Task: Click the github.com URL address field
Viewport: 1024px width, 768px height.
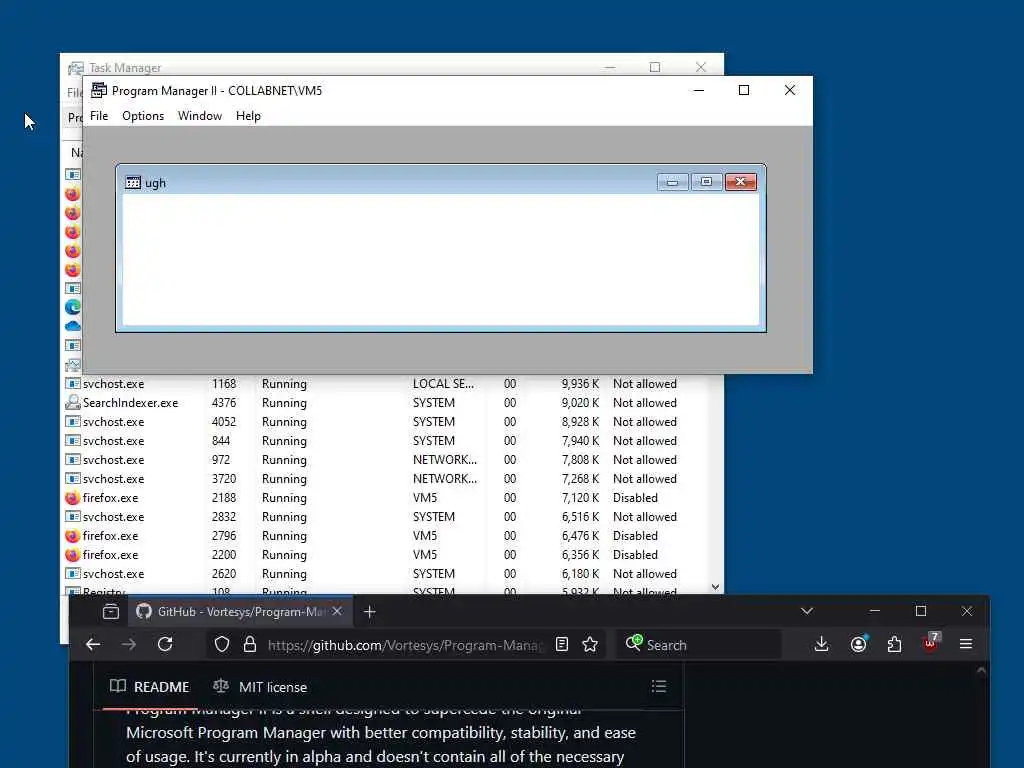Action: 405,645
